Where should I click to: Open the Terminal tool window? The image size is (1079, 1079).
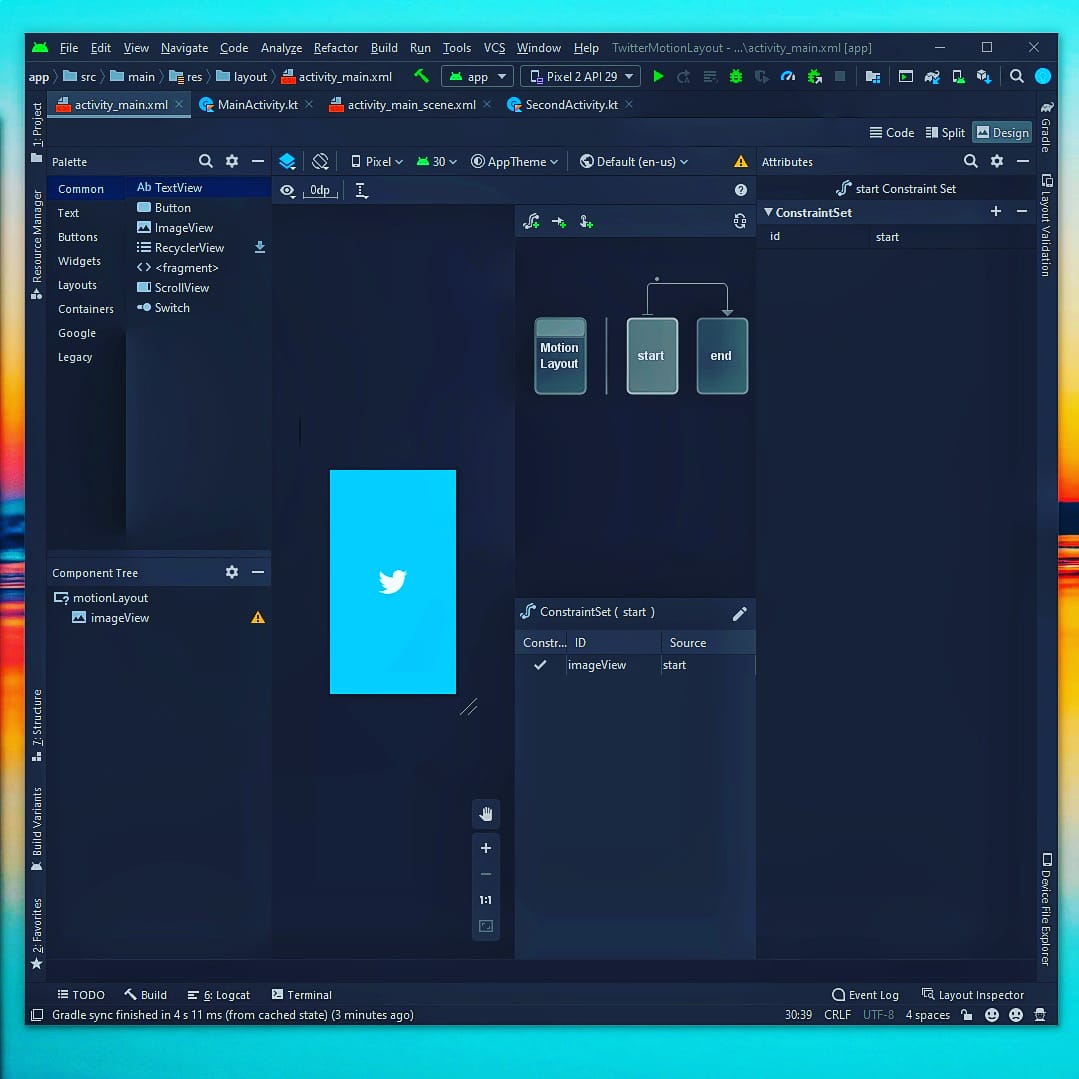point(301,994)
